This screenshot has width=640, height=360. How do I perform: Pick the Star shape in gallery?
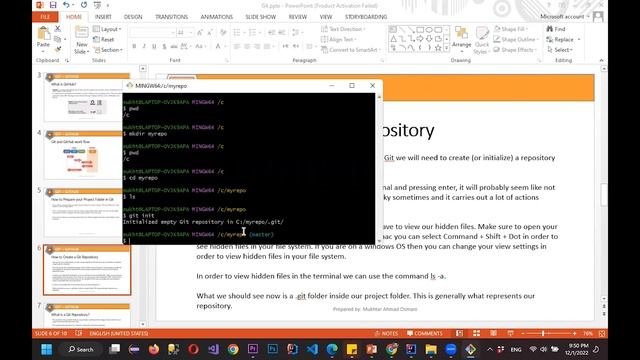tap(438, 48)
